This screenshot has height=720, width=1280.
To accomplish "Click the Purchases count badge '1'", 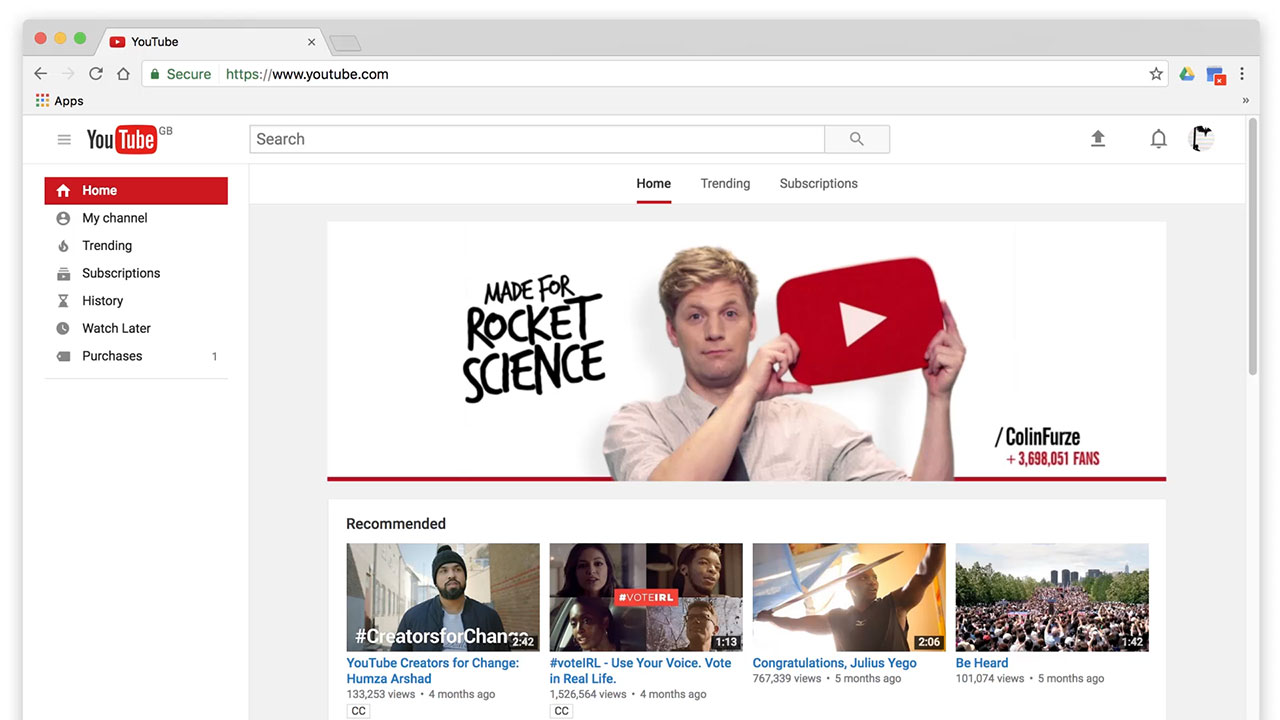I will click(x=214, y=356).
